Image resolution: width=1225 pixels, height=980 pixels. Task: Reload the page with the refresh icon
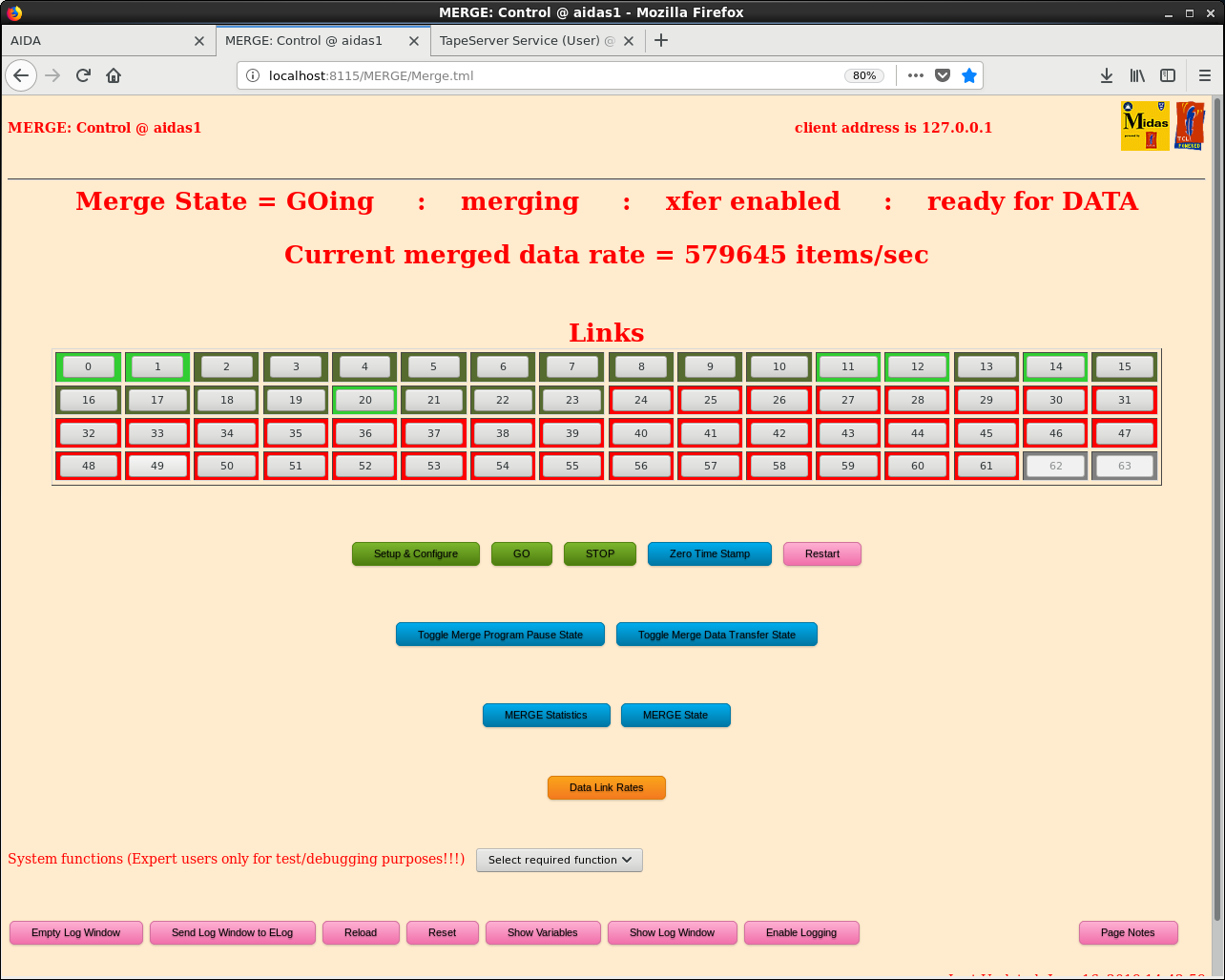(83, 75)
